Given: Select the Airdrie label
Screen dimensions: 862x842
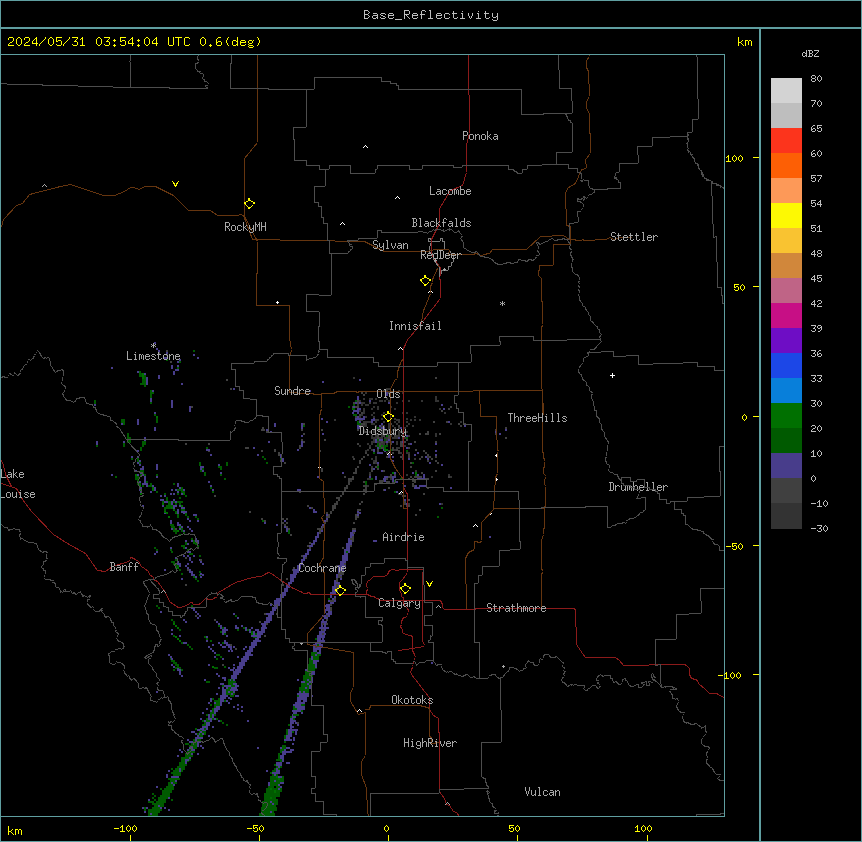Looking at the screenshot, I should [x=403, y=537].
